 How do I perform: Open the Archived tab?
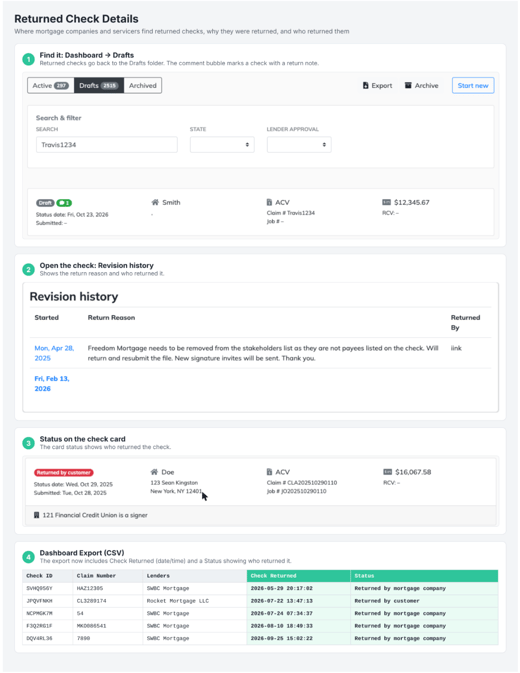tap(143, 85)
